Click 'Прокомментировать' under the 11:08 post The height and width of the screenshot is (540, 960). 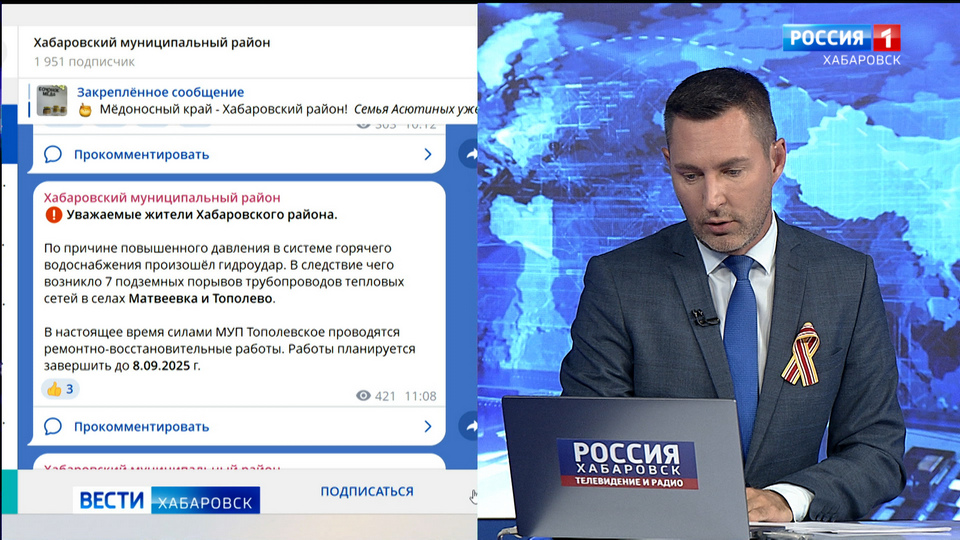tap(141, 427)
